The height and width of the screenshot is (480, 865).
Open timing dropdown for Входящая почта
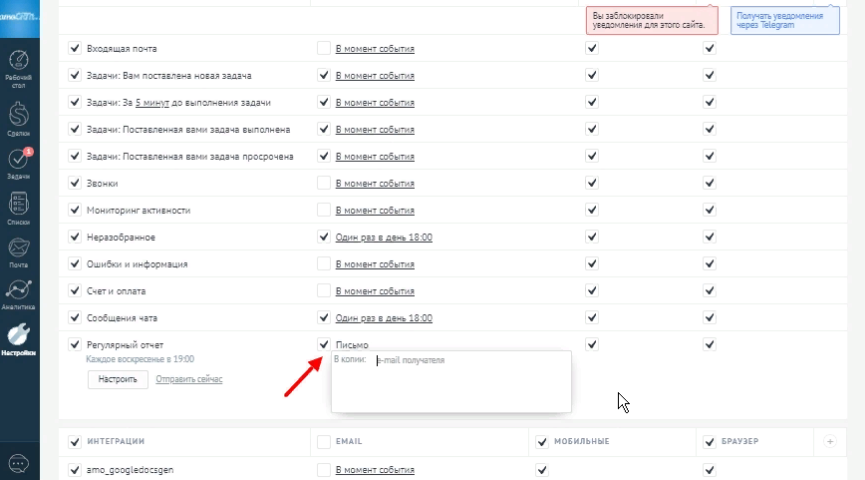[374, 48]
